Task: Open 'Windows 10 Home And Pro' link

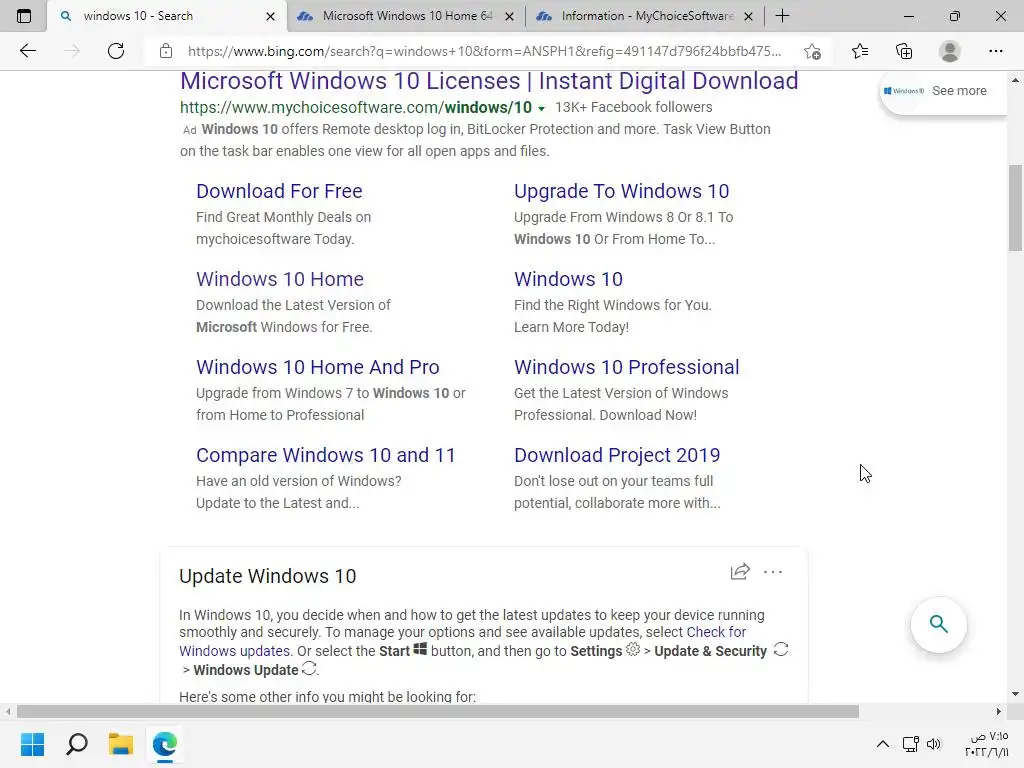Action: click(317, 367)
